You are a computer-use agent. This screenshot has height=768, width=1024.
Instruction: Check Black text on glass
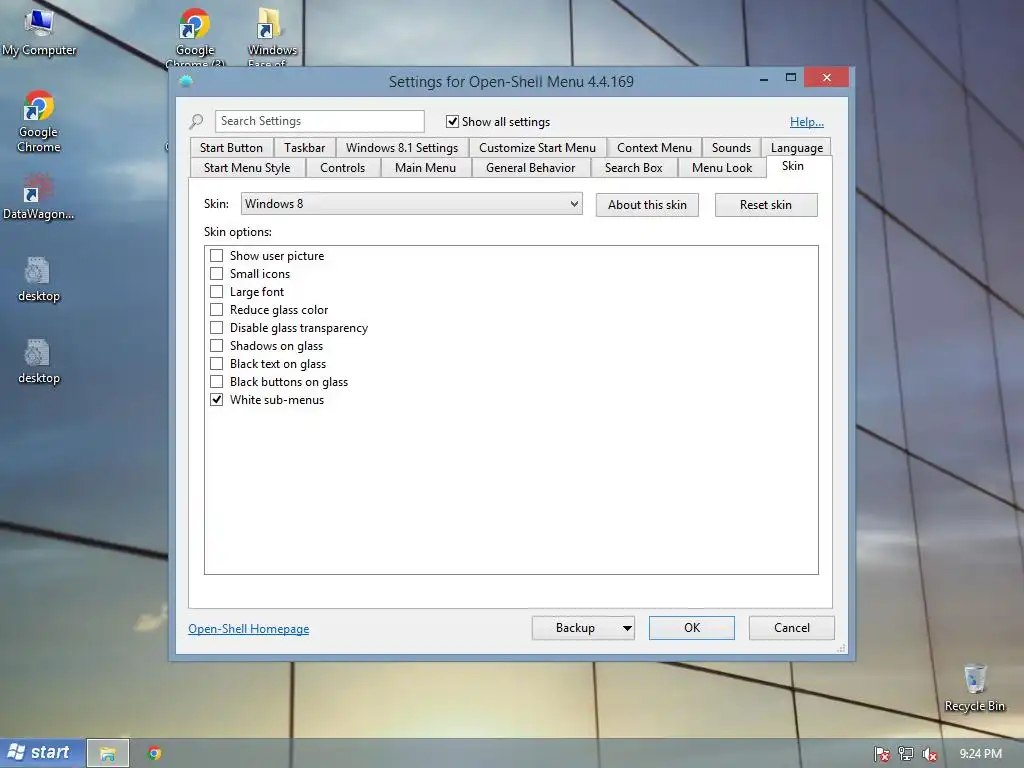pyautogui.click(x=216, y=363)
